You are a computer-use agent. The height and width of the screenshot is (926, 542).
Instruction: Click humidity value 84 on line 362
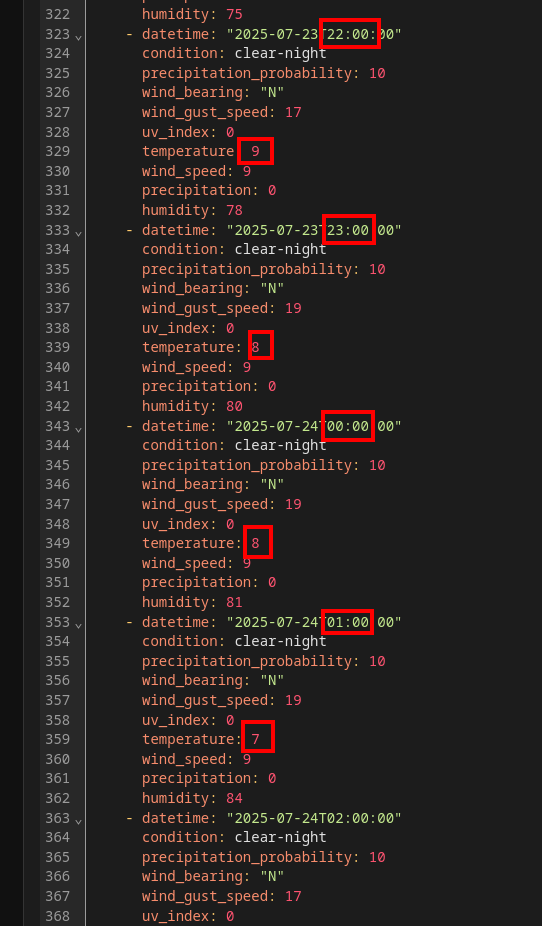234,798
